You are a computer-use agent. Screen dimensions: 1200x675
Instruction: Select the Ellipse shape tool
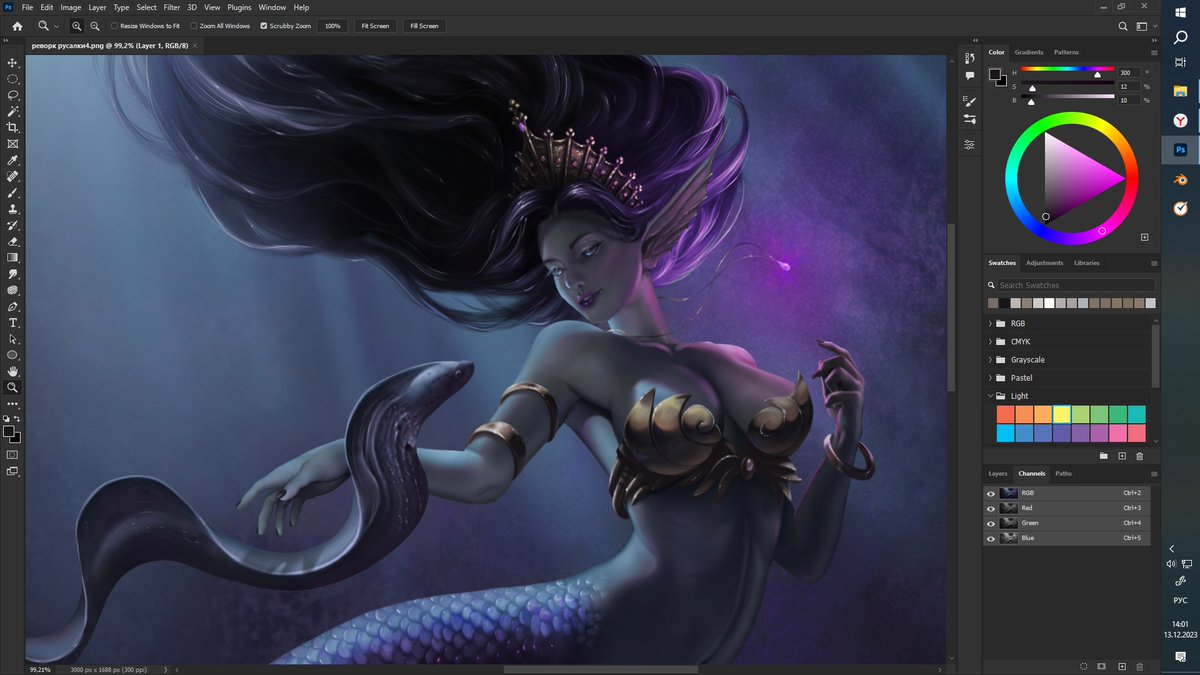13,355
